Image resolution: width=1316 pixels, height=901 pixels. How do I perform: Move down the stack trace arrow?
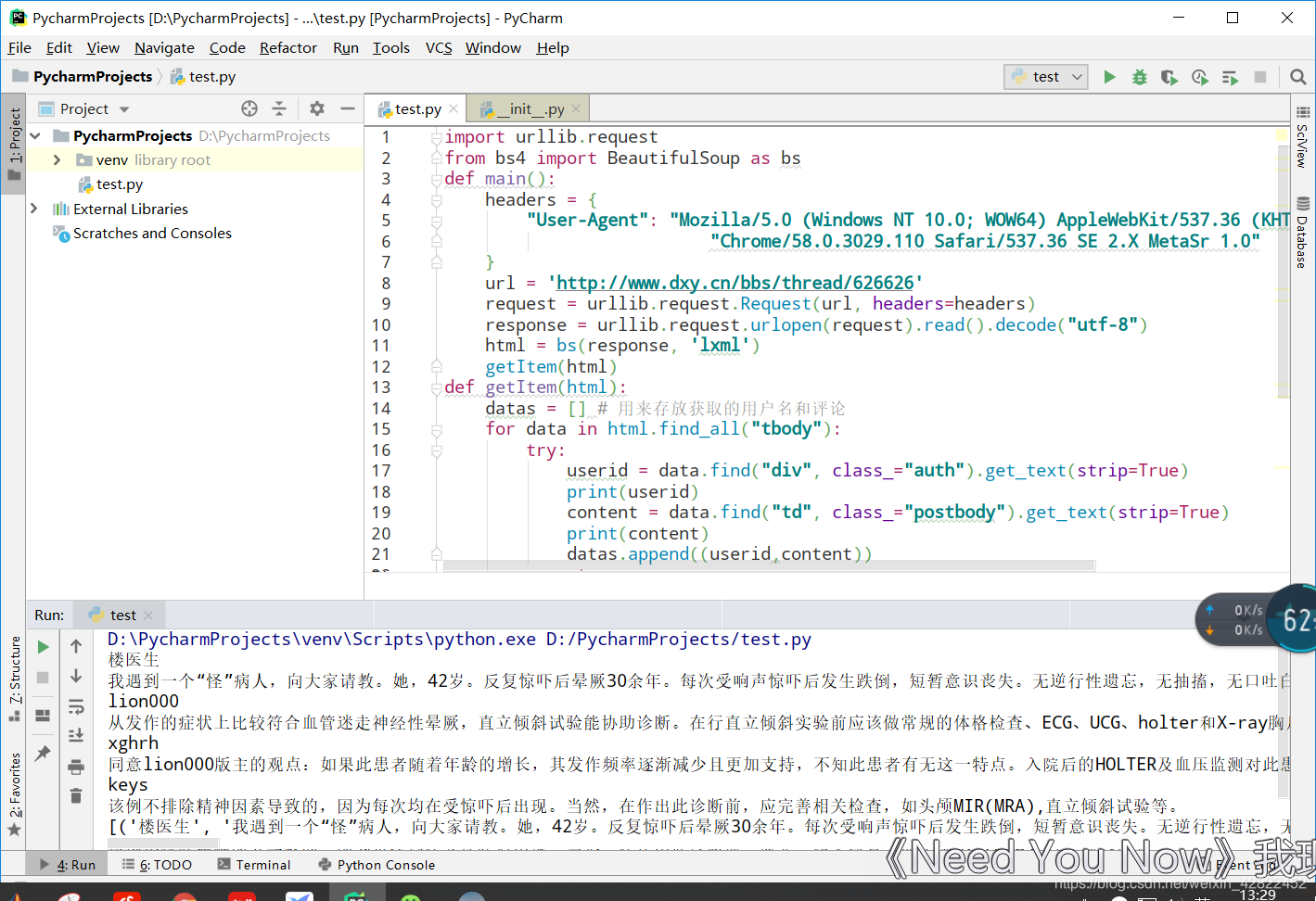(x=76, y=676)
